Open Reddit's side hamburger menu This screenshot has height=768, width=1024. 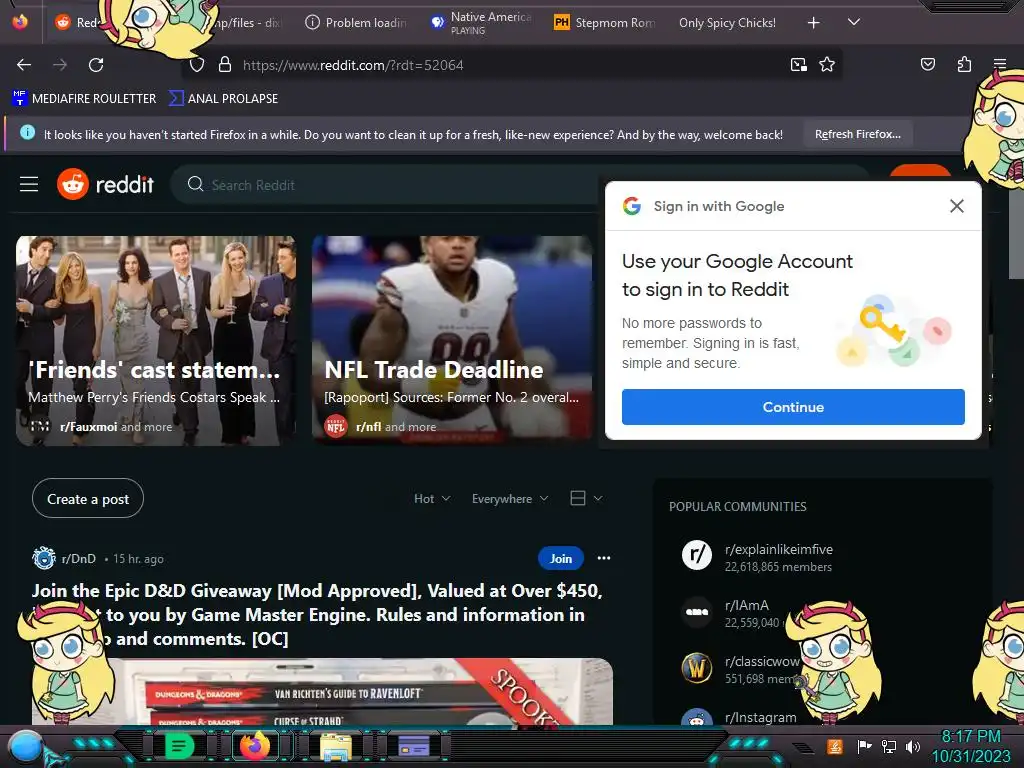29,185
